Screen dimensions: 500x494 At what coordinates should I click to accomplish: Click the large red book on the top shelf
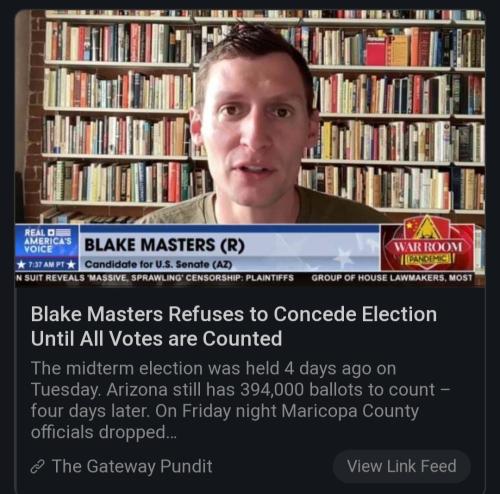376,52
